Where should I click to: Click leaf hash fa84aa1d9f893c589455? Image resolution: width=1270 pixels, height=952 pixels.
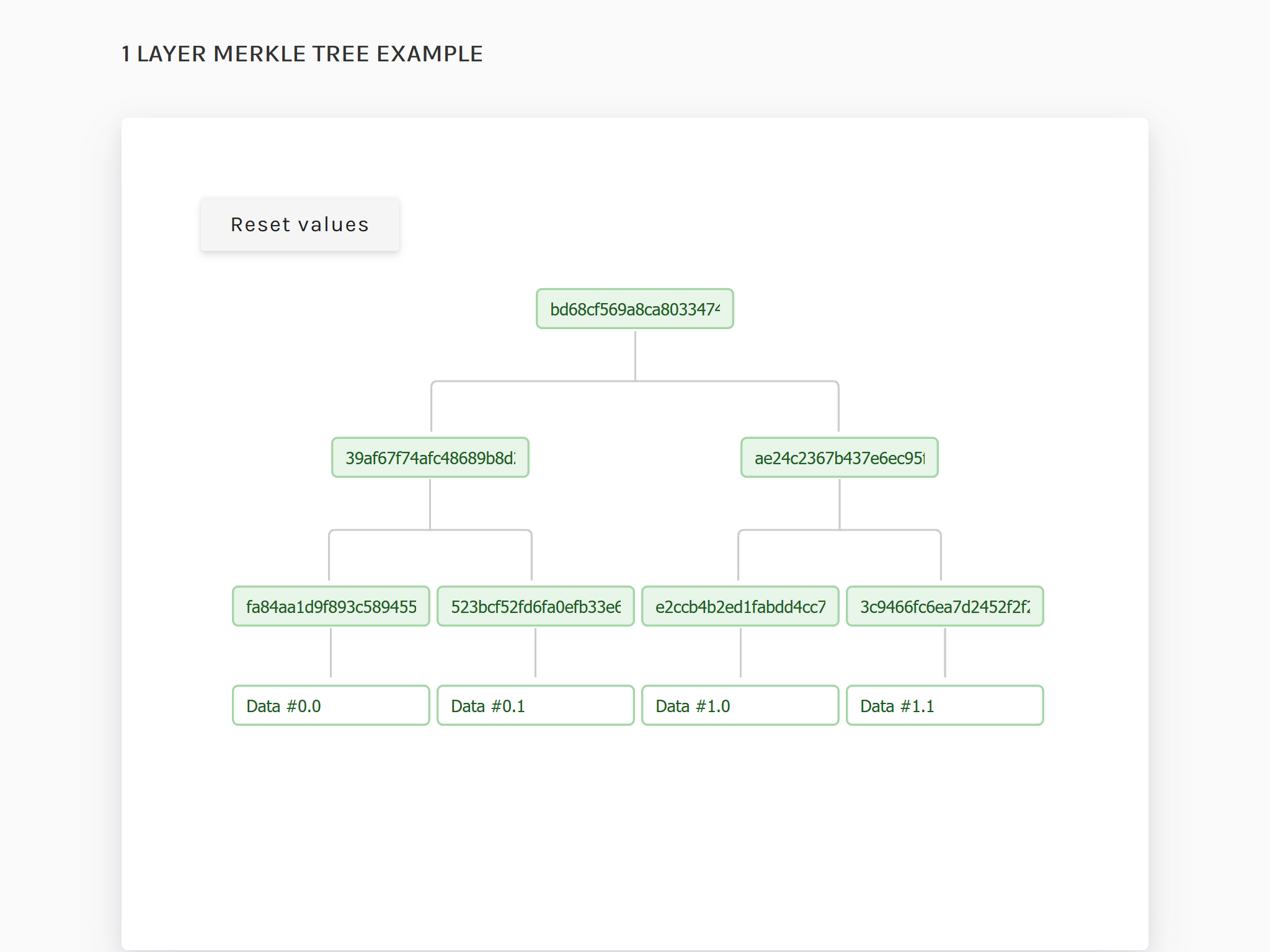coord(331,606)
